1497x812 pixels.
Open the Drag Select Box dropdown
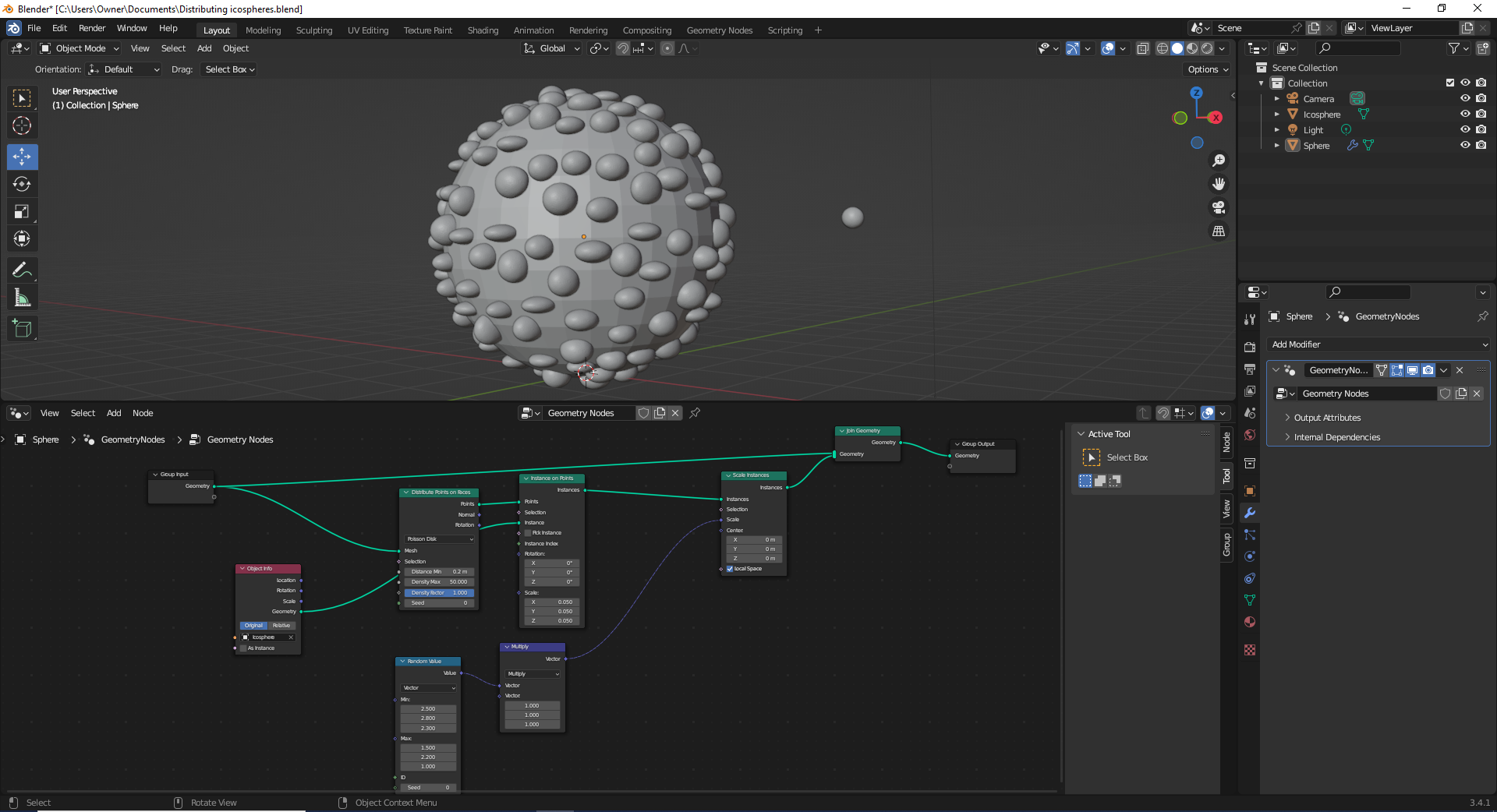[229, 69]
